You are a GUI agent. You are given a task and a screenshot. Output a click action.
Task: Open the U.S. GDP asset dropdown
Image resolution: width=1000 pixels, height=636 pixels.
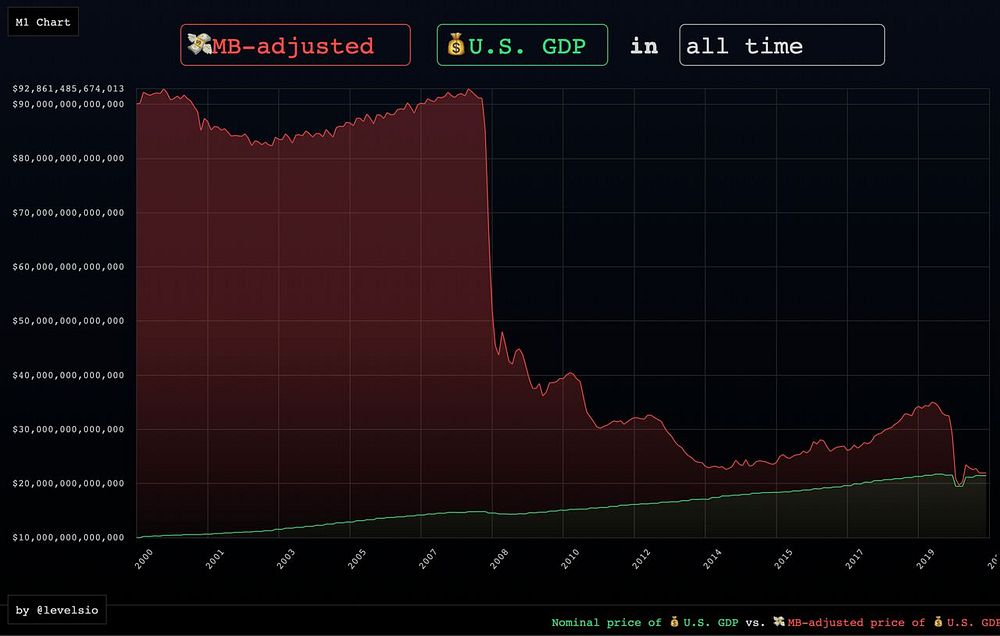[x=522, y=45]
